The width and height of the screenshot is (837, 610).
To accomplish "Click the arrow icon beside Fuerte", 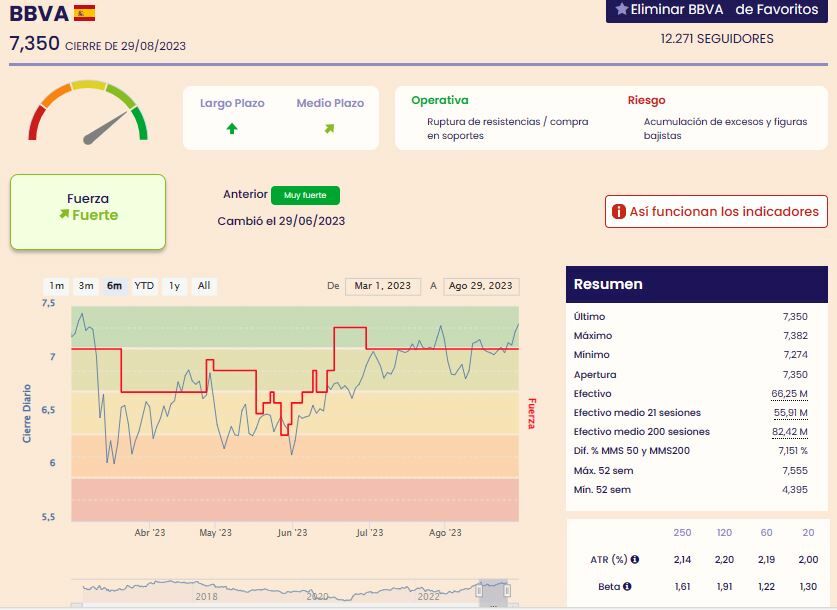I will tap(64, 215).
